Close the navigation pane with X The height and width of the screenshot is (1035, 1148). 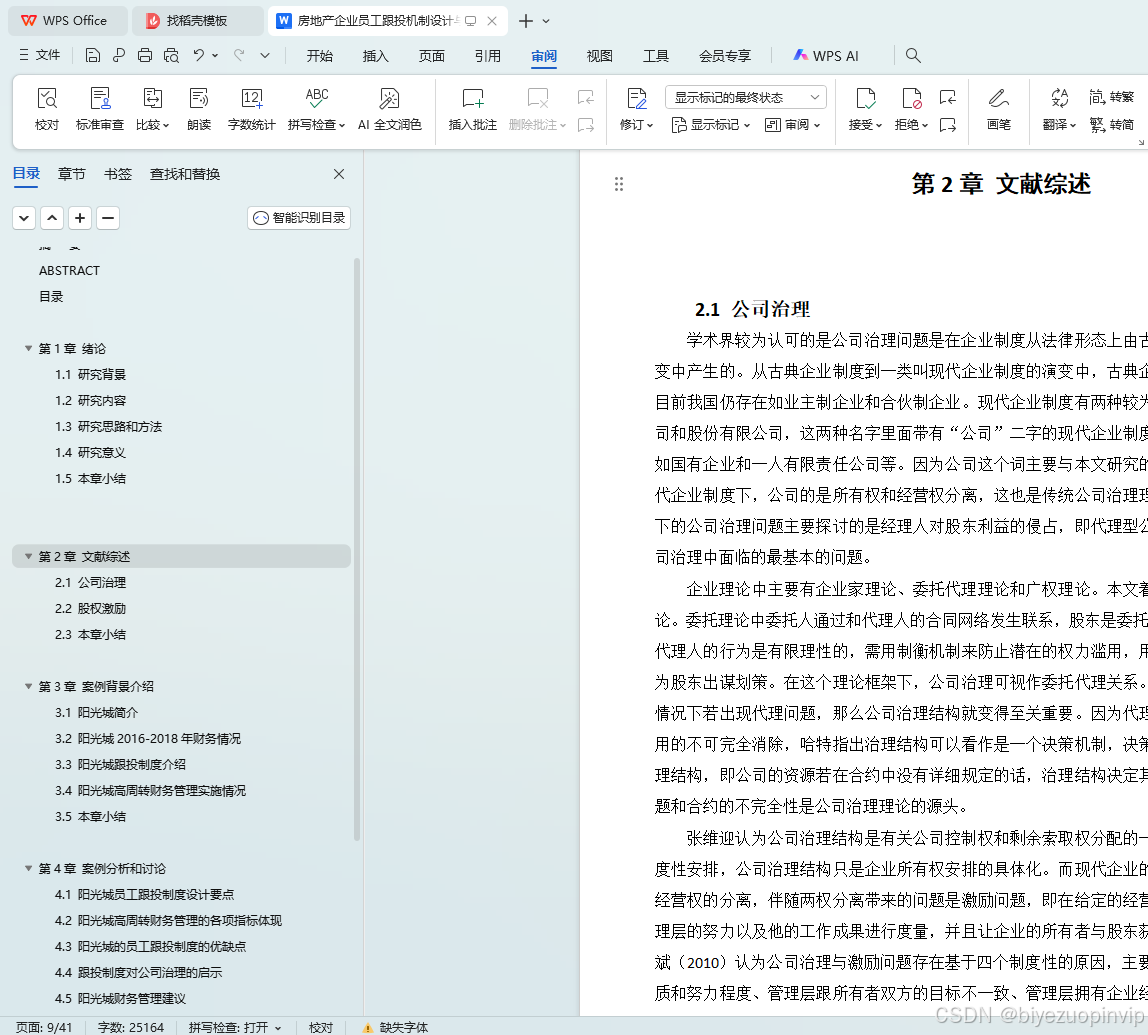tap(338, 174)
